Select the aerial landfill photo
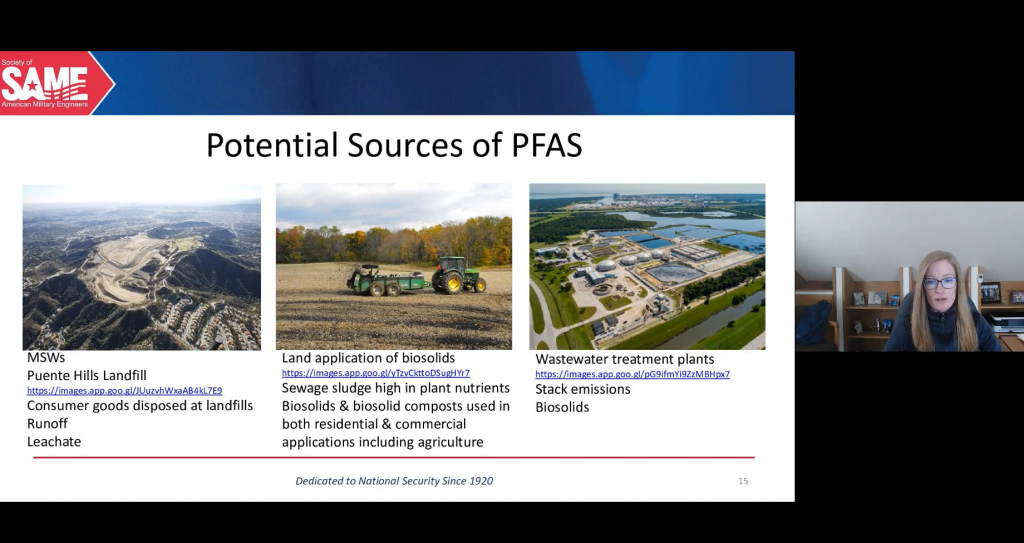Screen dimensions: 1024x543 pos(141,266)
